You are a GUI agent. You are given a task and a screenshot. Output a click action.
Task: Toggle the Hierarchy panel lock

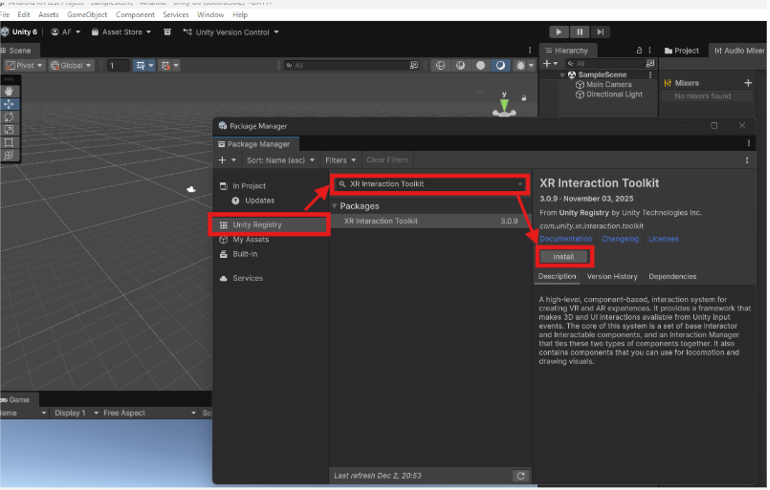[639, 50]
